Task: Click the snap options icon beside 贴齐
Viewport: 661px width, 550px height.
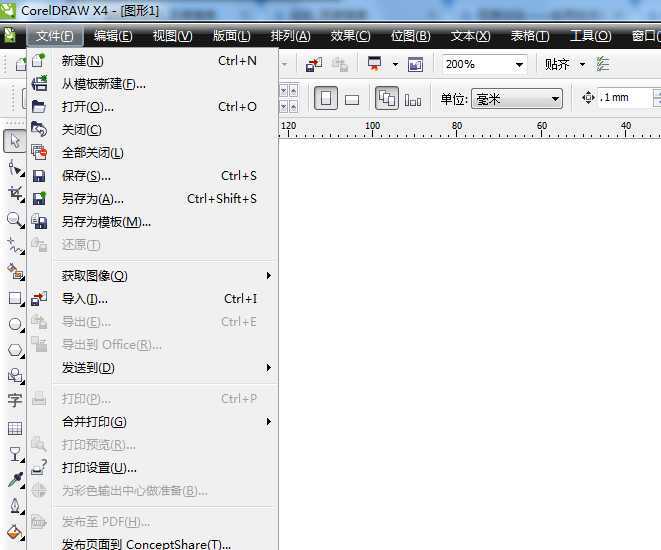Action: click(602, 64)
